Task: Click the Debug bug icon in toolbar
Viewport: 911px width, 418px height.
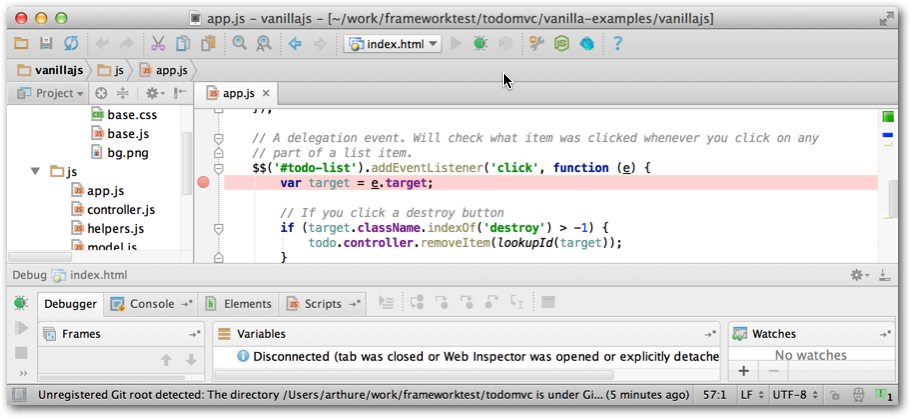Action: click(x=480, y=44)
